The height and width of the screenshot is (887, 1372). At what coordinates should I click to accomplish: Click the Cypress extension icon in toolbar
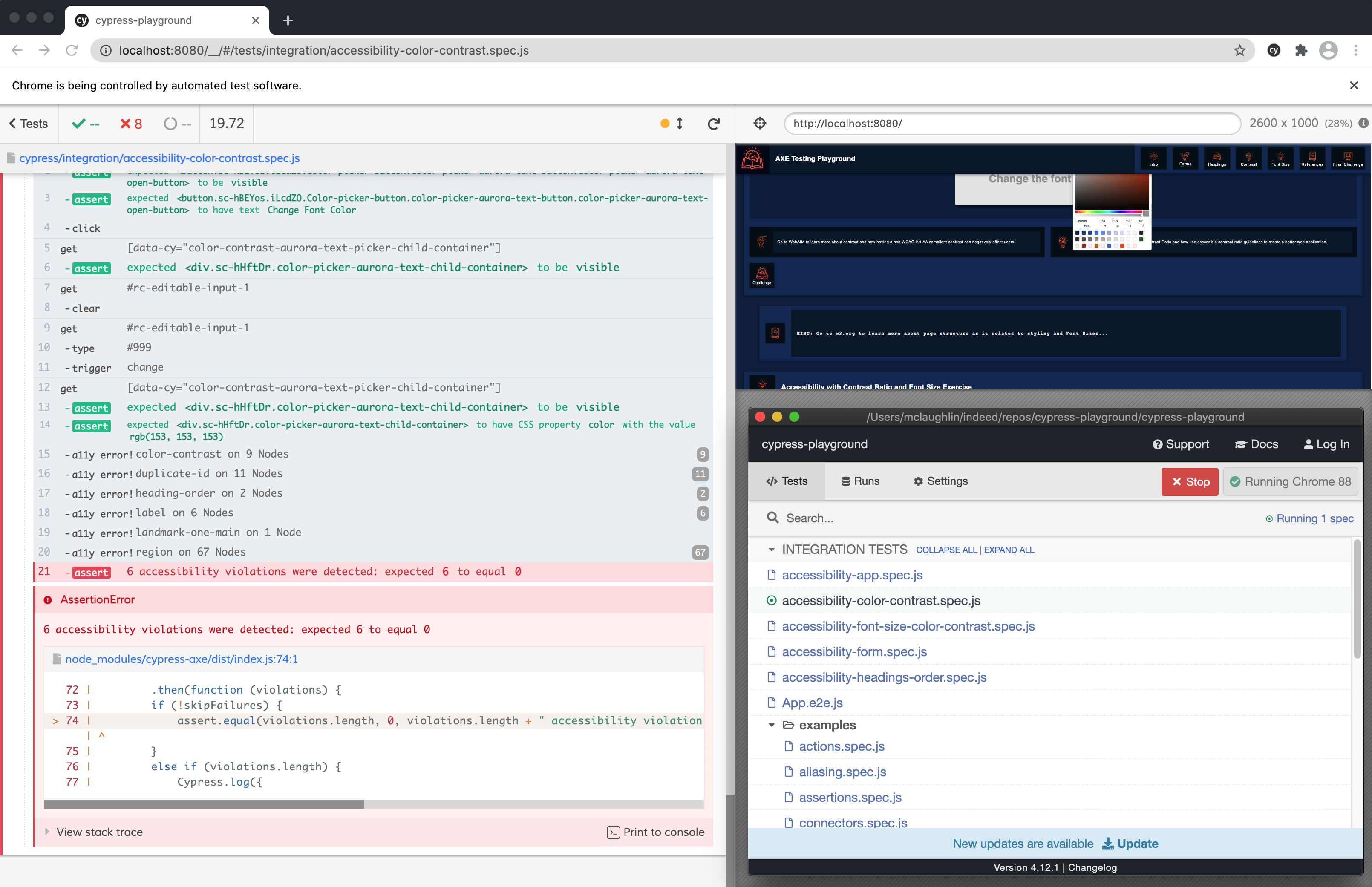(x=1274, y=51)
